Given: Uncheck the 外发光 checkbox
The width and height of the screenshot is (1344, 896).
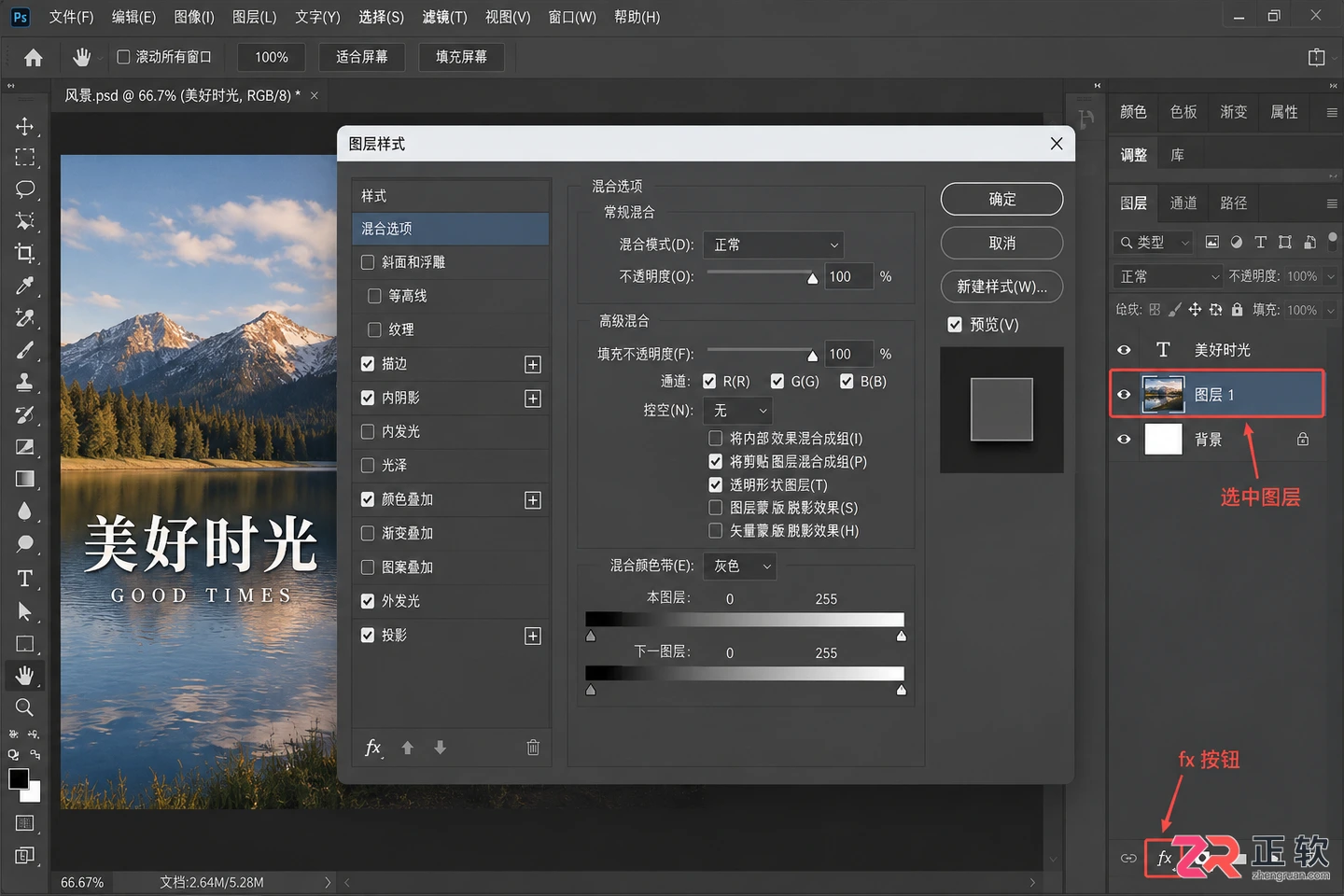Looking at the screenshot, I should [368, 601].
